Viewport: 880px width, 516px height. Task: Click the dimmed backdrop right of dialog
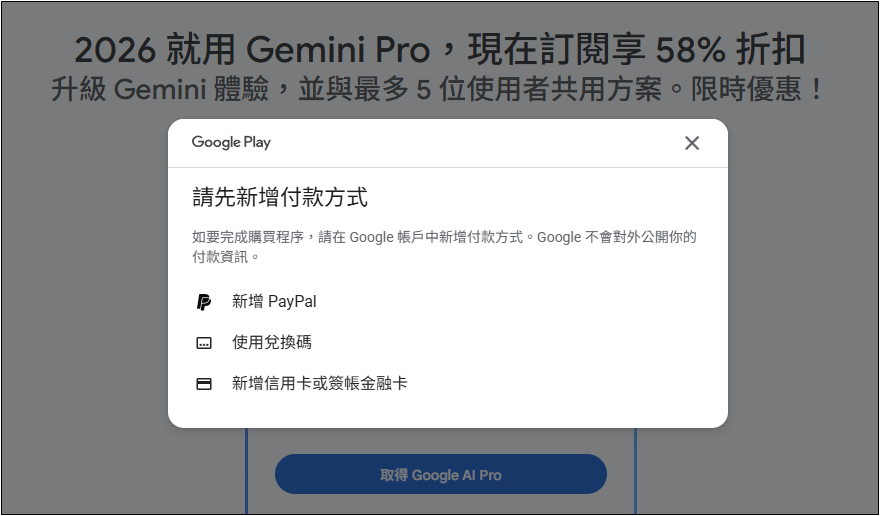pyautogui.click(x=800, y=300)
